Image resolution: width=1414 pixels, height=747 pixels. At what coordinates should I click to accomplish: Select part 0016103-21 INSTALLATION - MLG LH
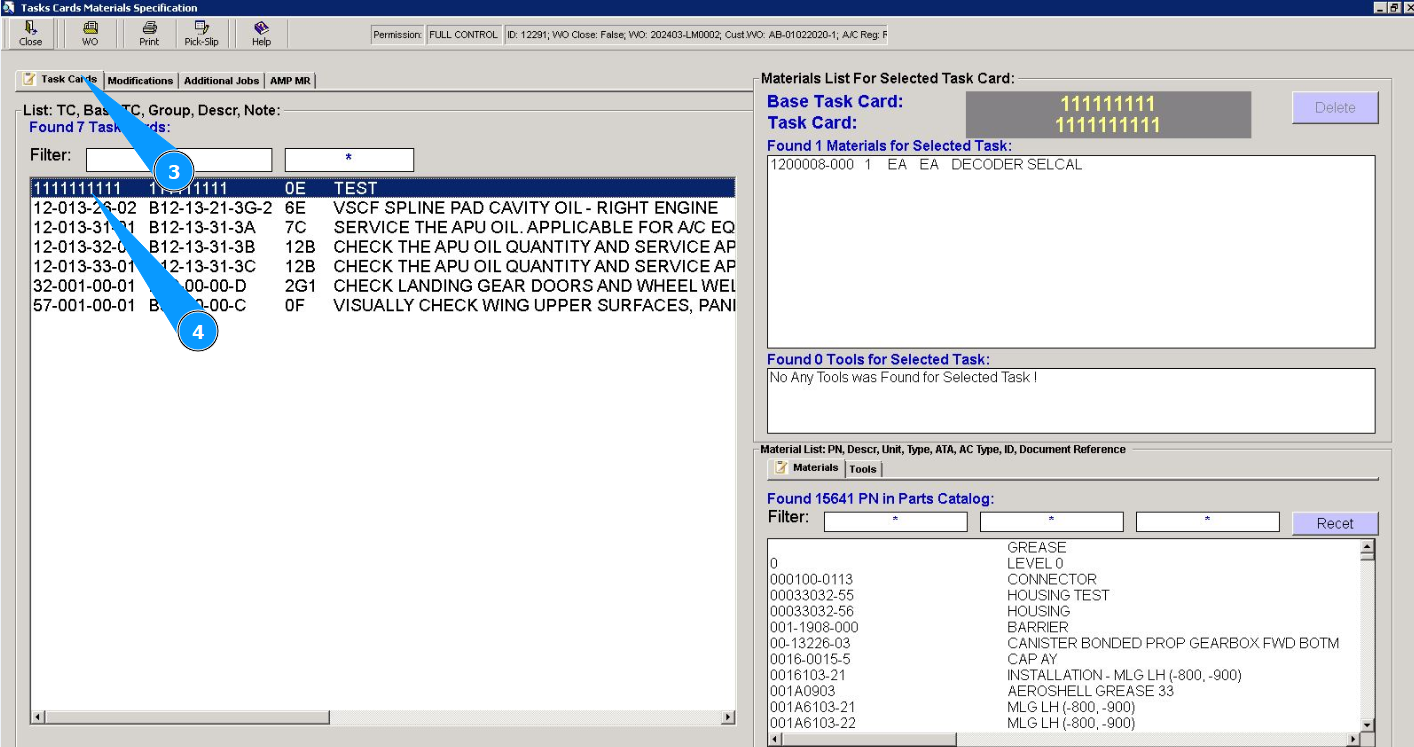coord(1064,676)
